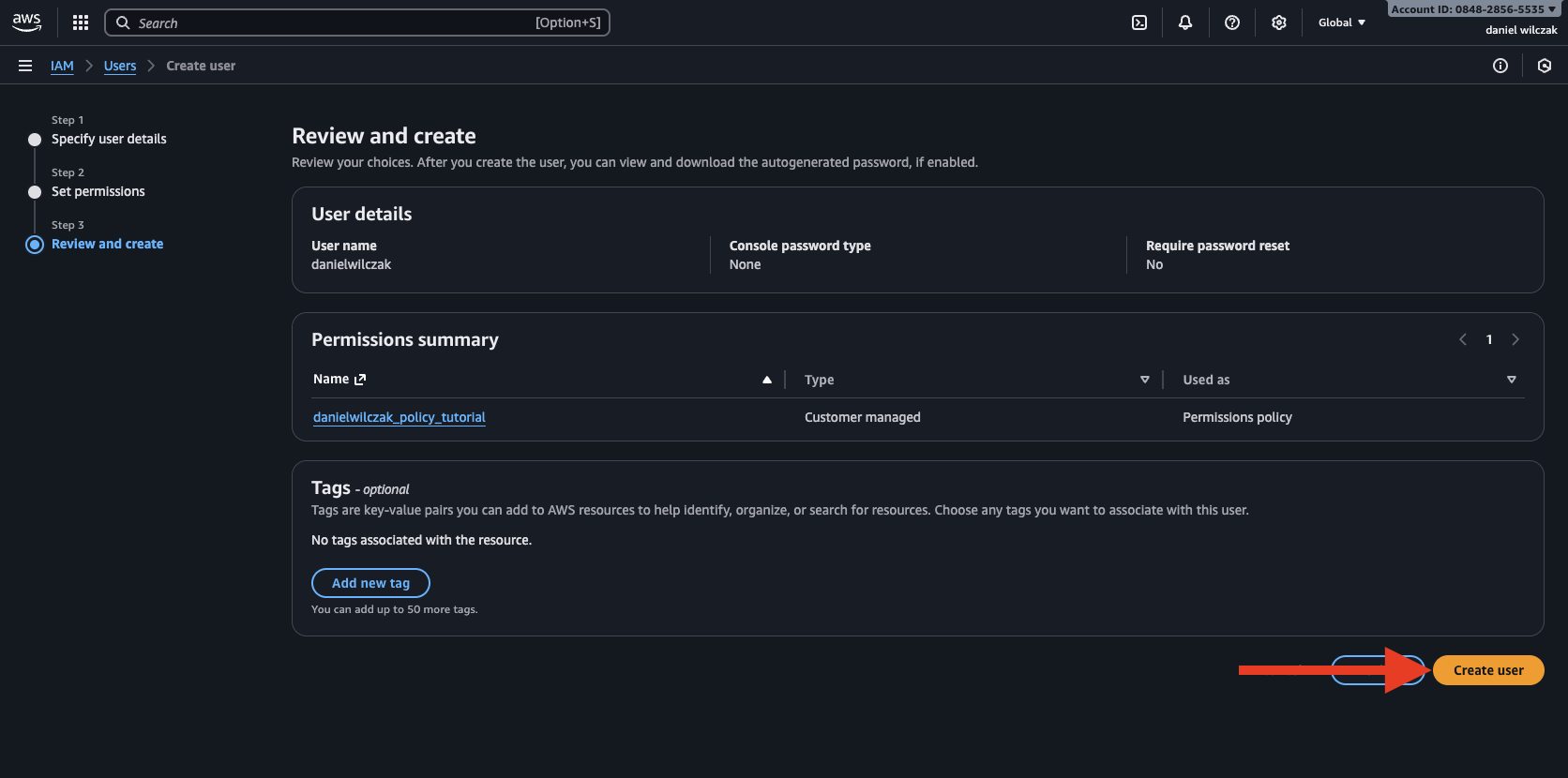Sort the table by Used as column
Viewport: 1568px width, 778px height.
(1511, 380)
